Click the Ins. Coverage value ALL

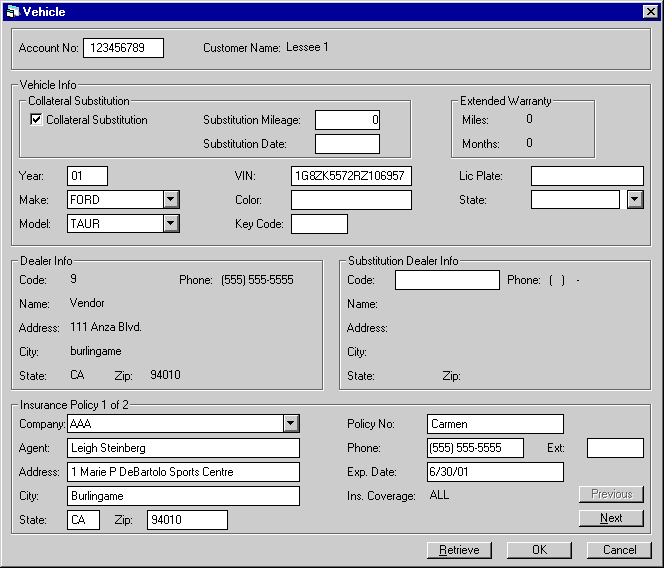pos(439,495)
